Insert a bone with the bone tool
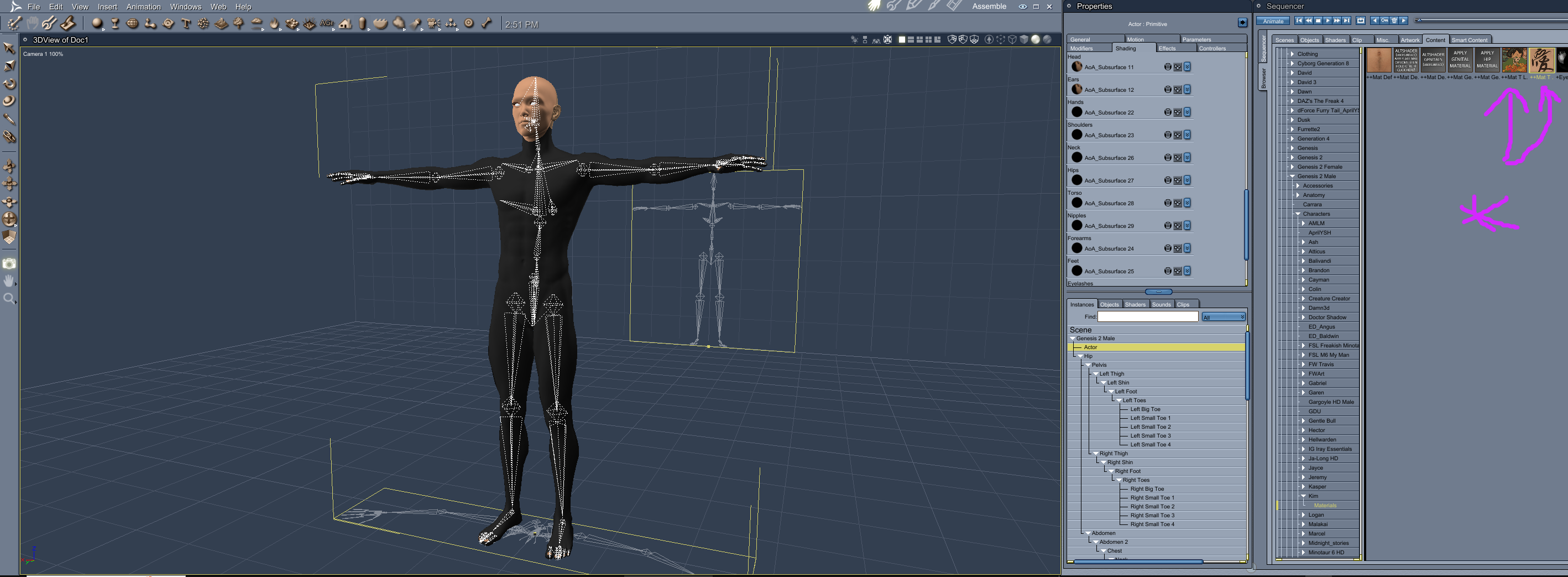 point(487,24)
